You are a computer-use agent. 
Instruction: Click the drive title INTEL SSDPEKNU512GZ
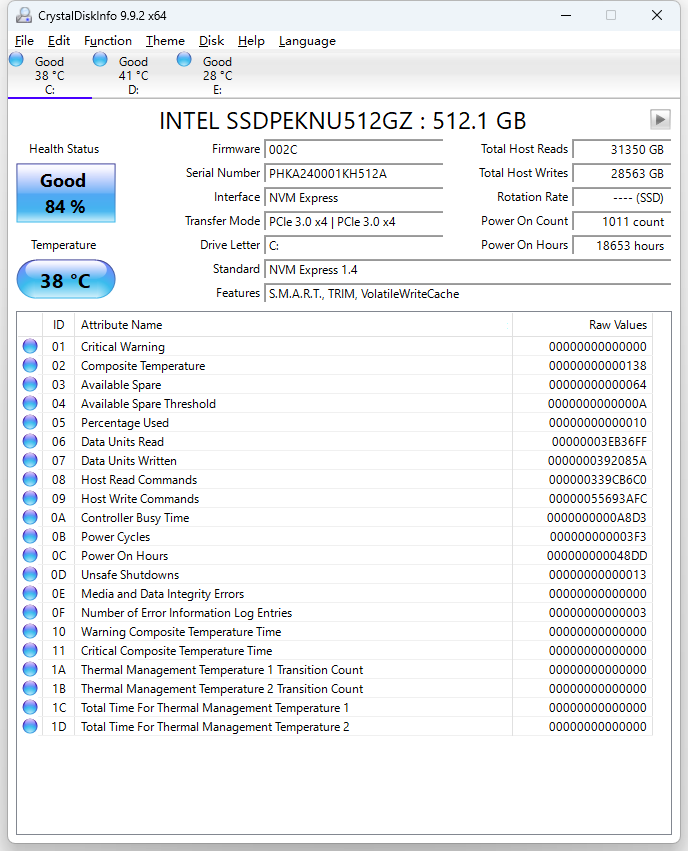[342, 120]
